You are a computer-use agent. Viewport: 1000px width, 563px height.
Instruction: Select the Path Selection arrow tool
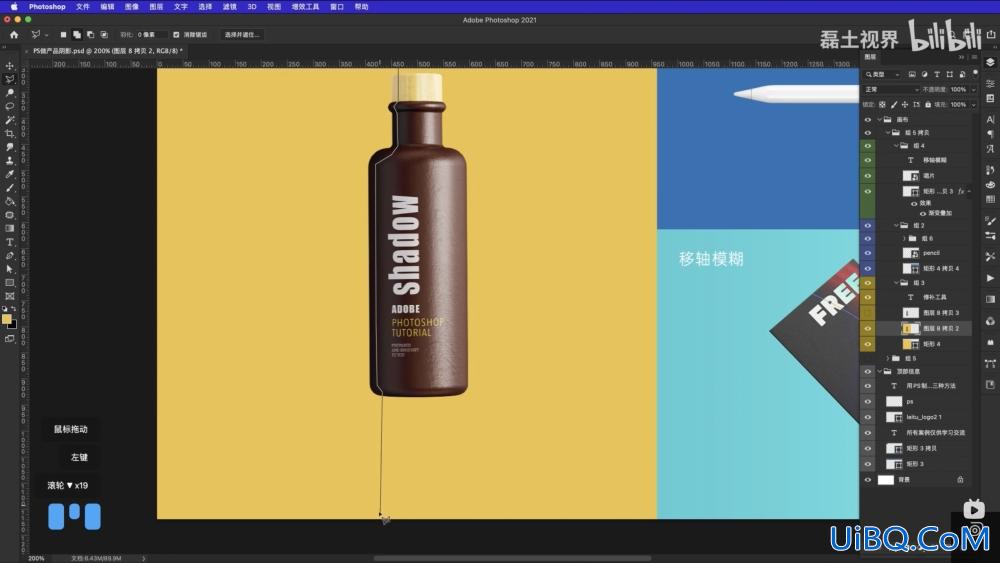10,269
